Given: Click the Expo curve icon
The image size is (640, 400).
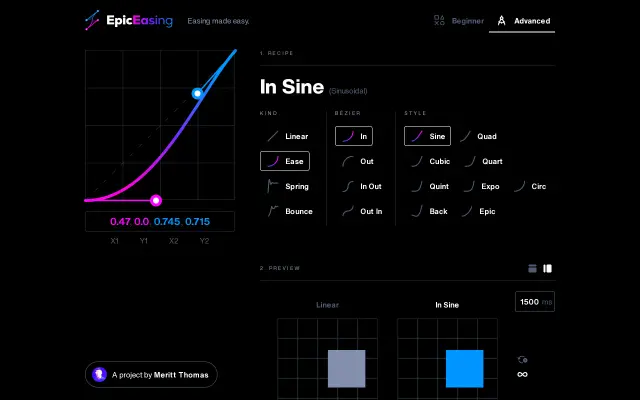Looking at the screenshot, I should pyautogui.click(x=470, y=187).
